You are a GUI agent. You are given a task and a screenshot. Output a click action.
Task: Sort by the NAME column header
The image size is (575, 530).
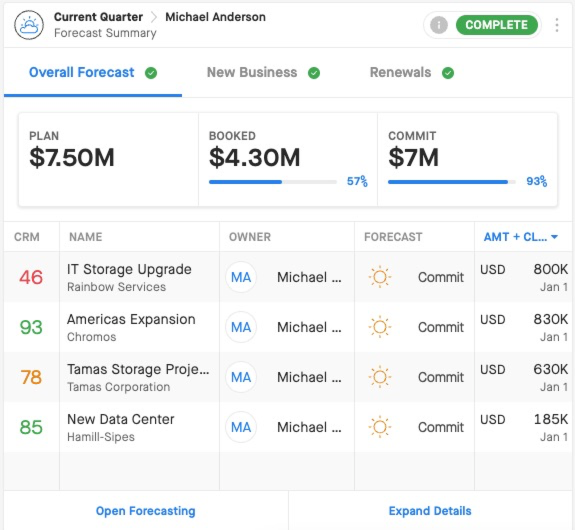[x=85, y=237]
